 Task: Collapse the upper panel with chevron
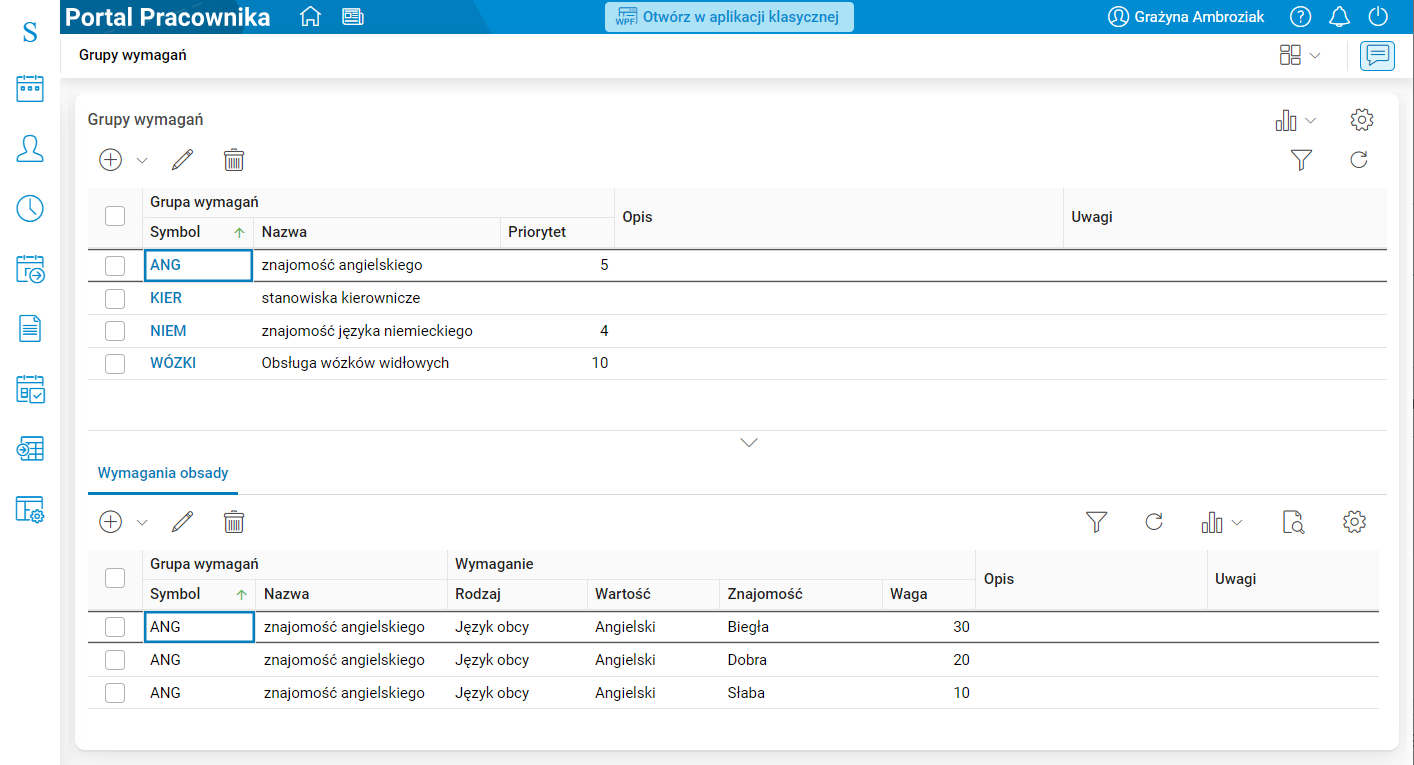pos(749,442)
